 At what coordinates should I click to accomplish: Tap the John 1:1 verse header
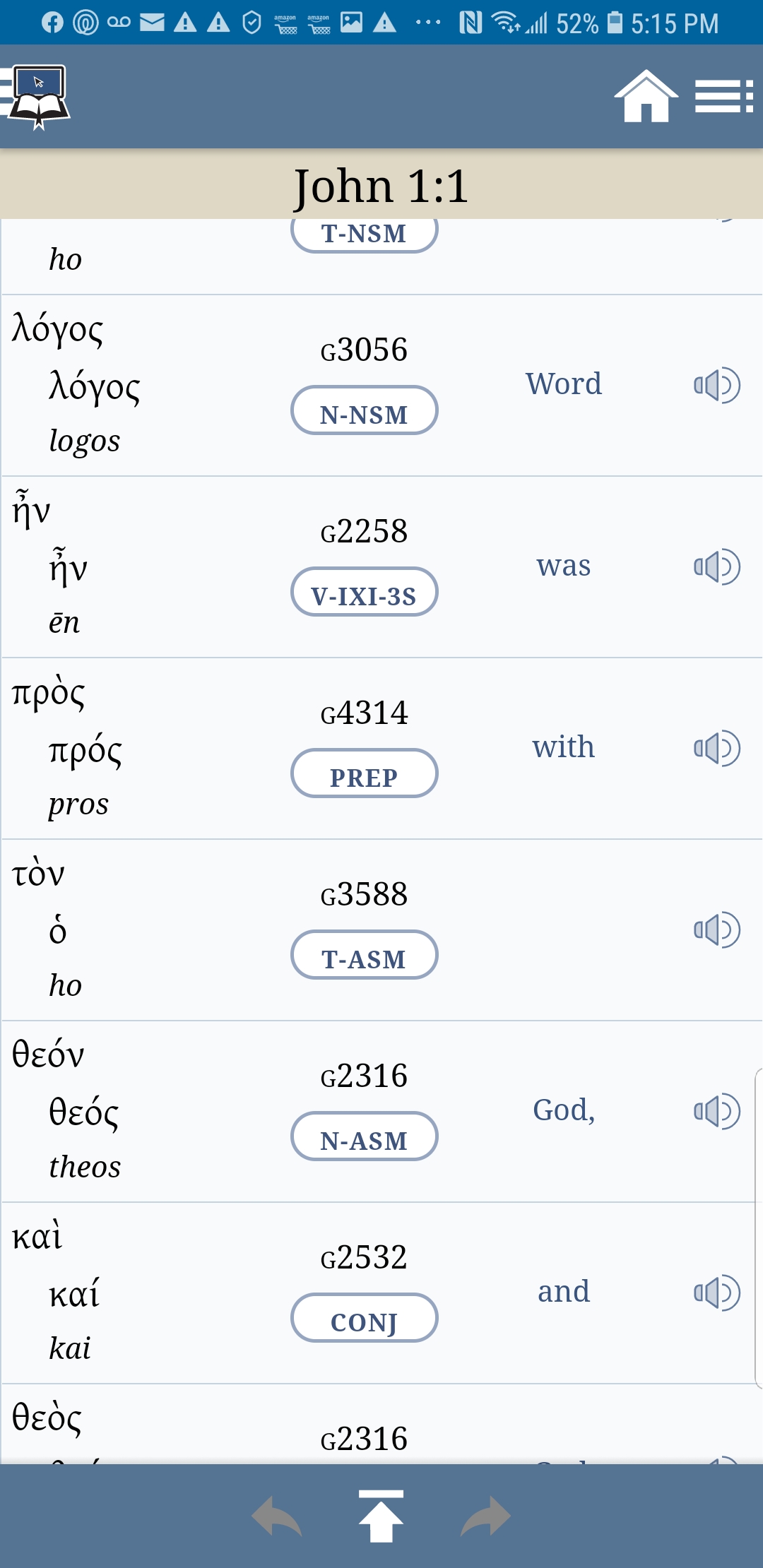[381, 186]
